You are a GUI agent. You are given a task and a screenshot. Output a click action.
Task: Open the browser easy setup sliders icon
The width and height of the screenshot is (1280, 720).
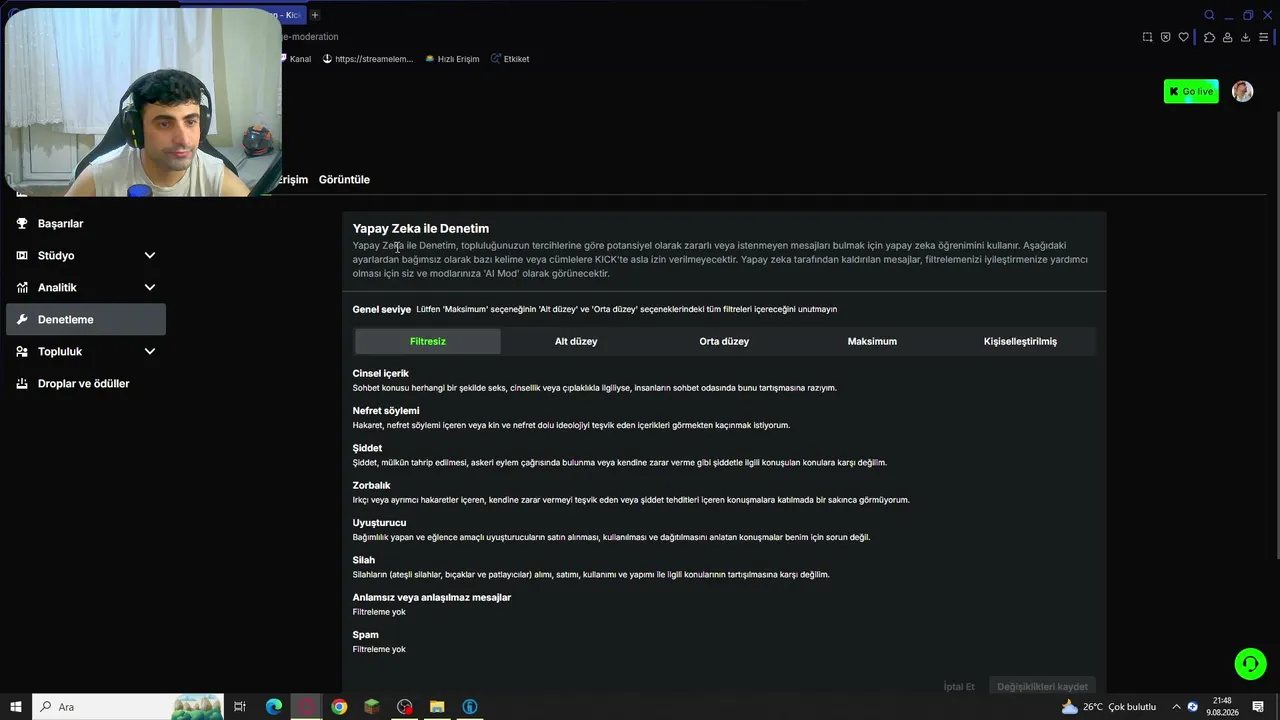pos(1264,37)
